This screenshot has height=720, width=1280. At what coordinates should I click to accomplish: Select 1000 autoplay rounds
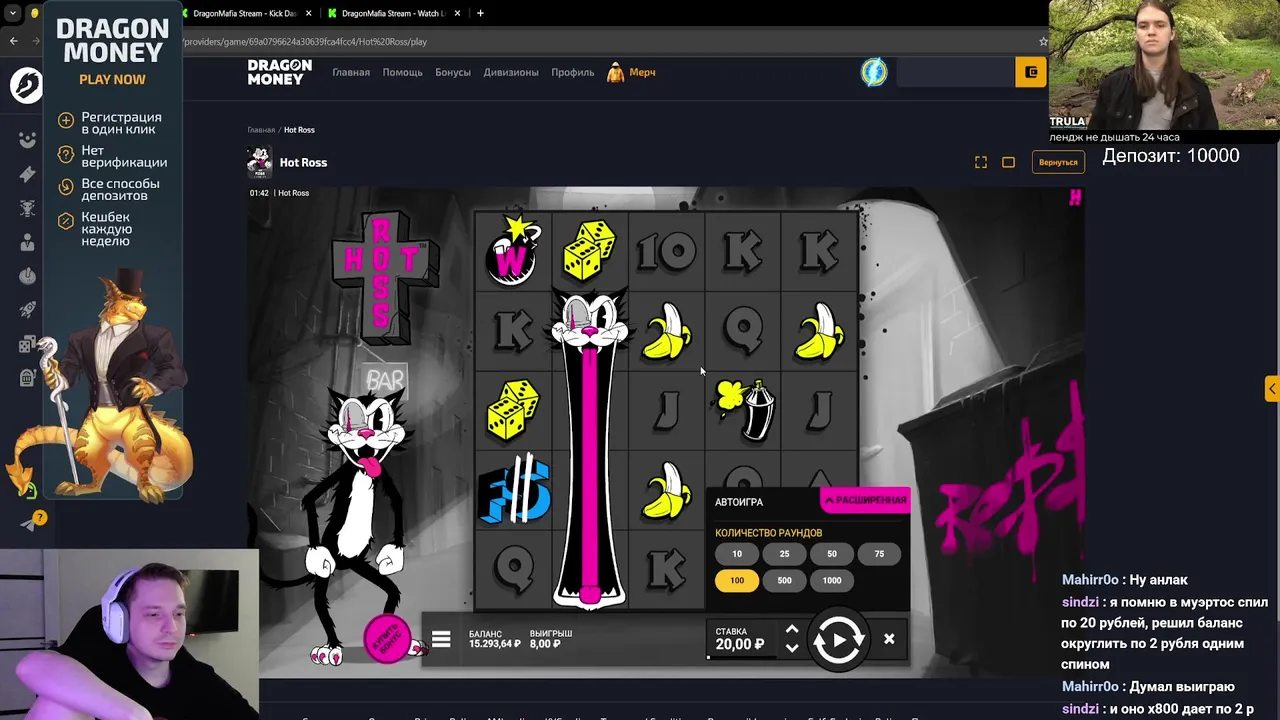tap(832, 580)
